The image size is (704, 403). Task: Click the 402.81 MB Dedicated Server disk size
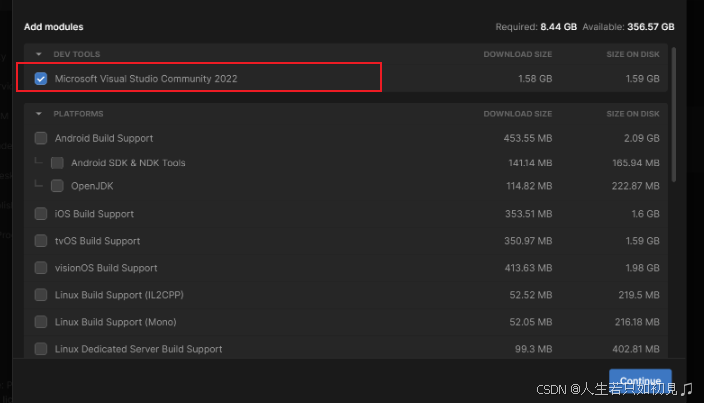636,349
